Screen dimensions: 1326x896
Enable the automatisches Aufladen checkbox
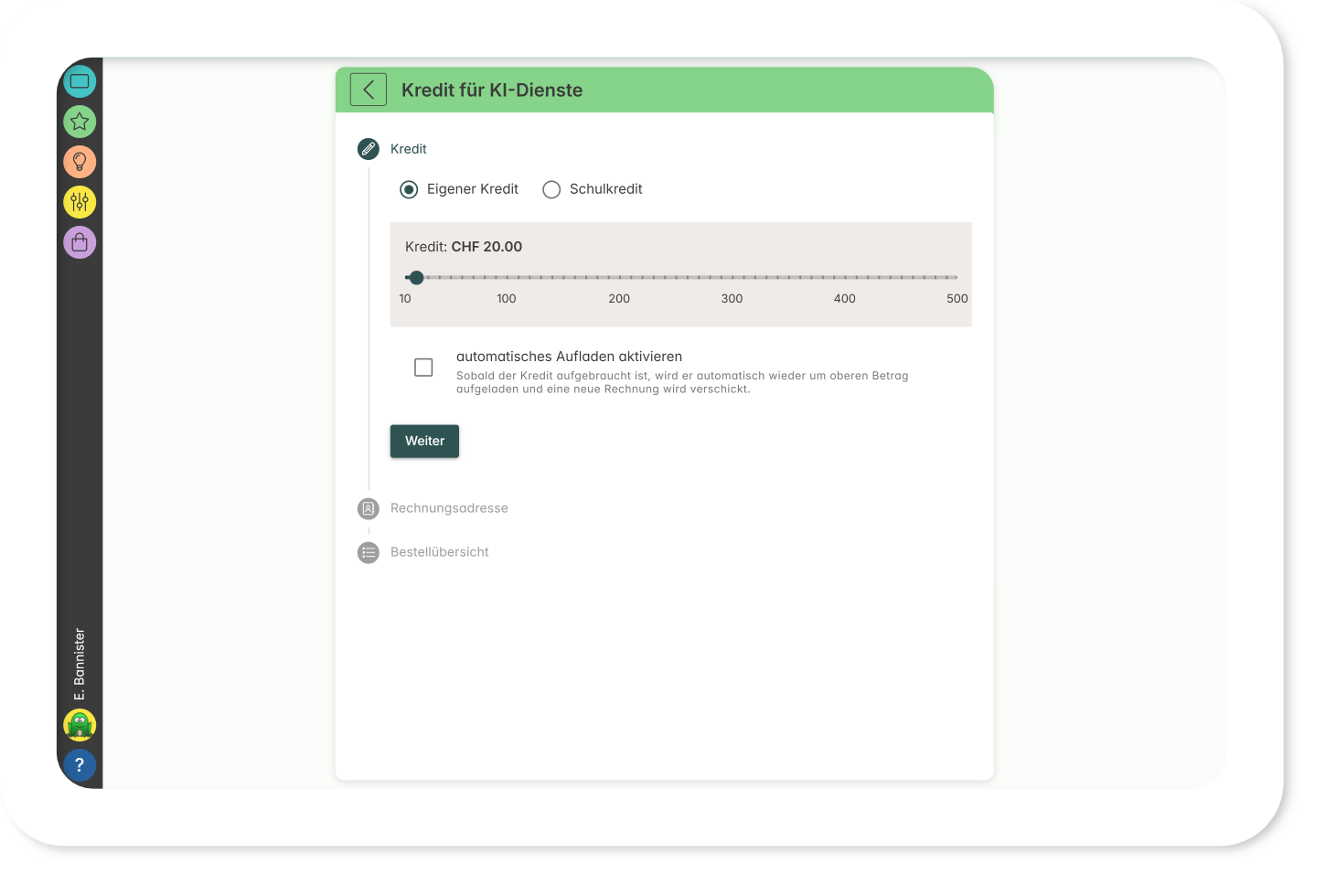[423, 368]
